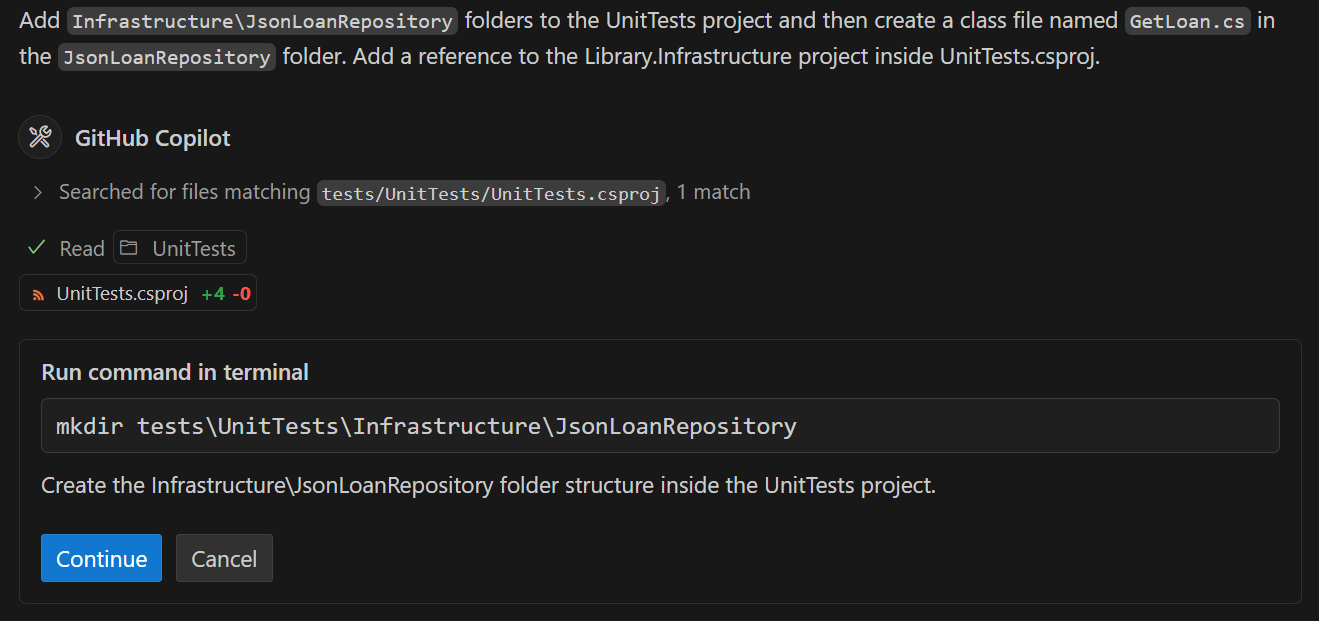Click the green checkmark beside Read
This screenshot has width=1319, height=621.
37,247
